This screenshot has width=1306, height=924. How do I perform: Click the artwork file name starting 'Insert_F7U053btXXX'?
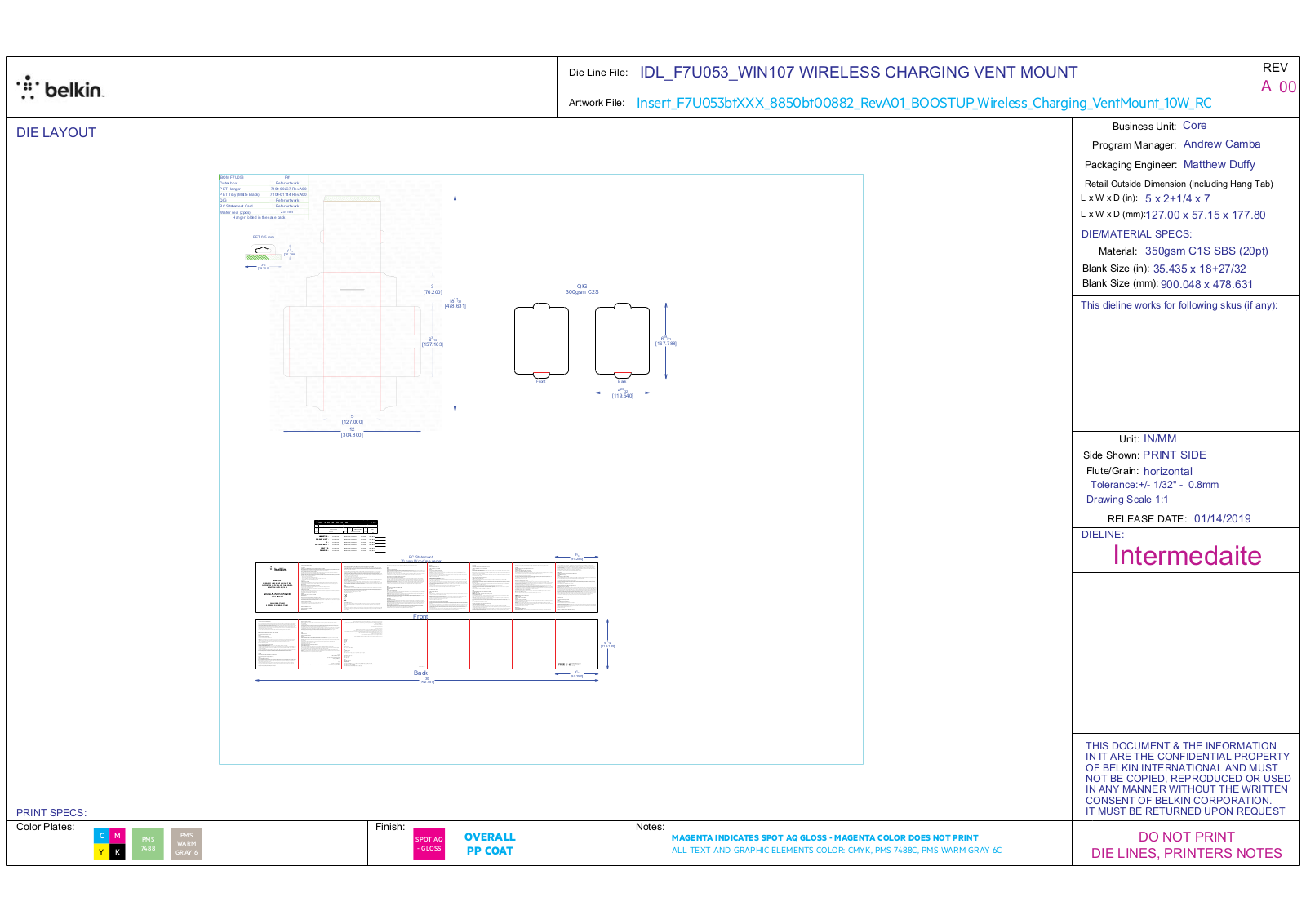pos(924,103)
